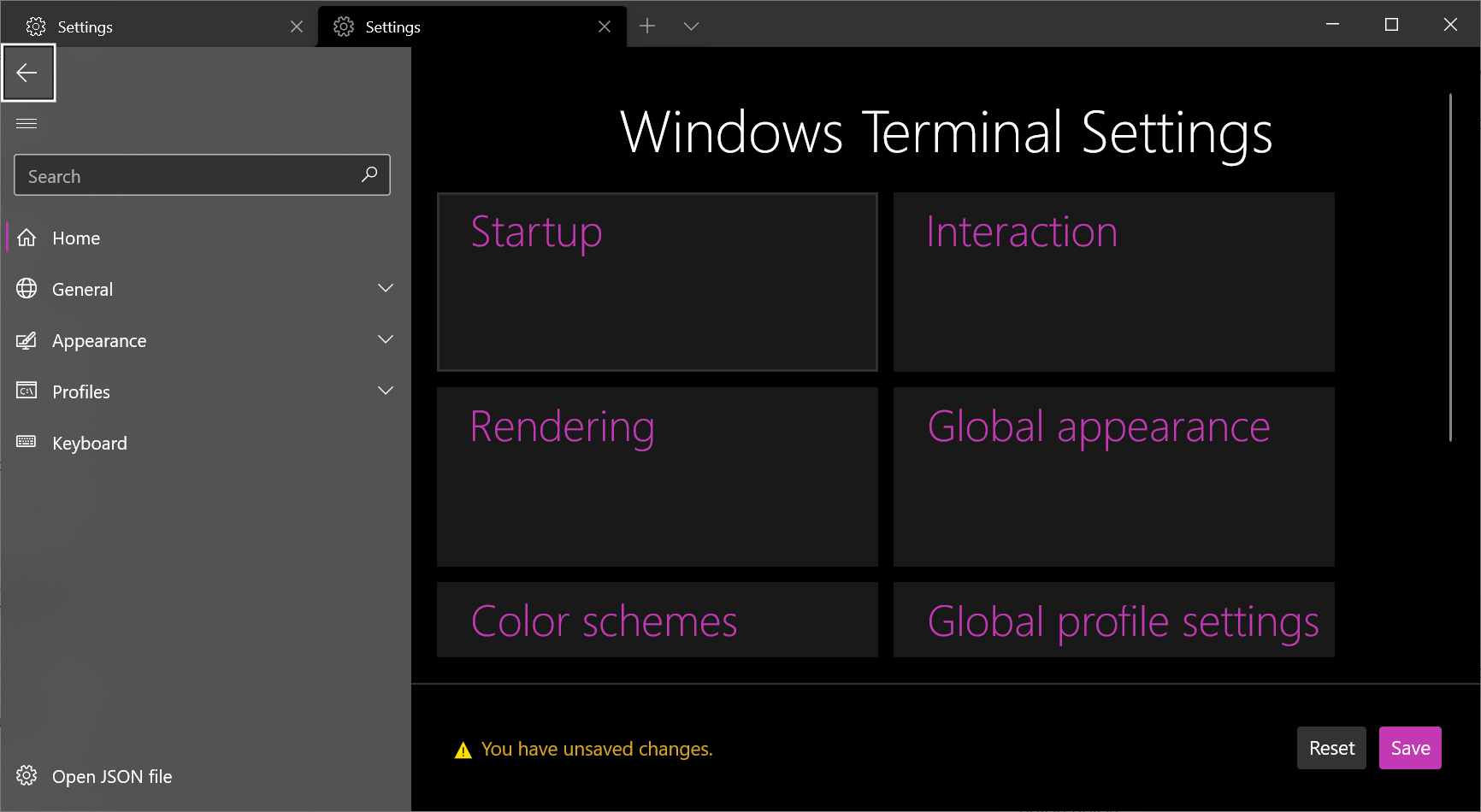The height and width of the screenshot is (812, 1481).
Task: Open the new tab dropdown chevron
Action: click(691, 26)
